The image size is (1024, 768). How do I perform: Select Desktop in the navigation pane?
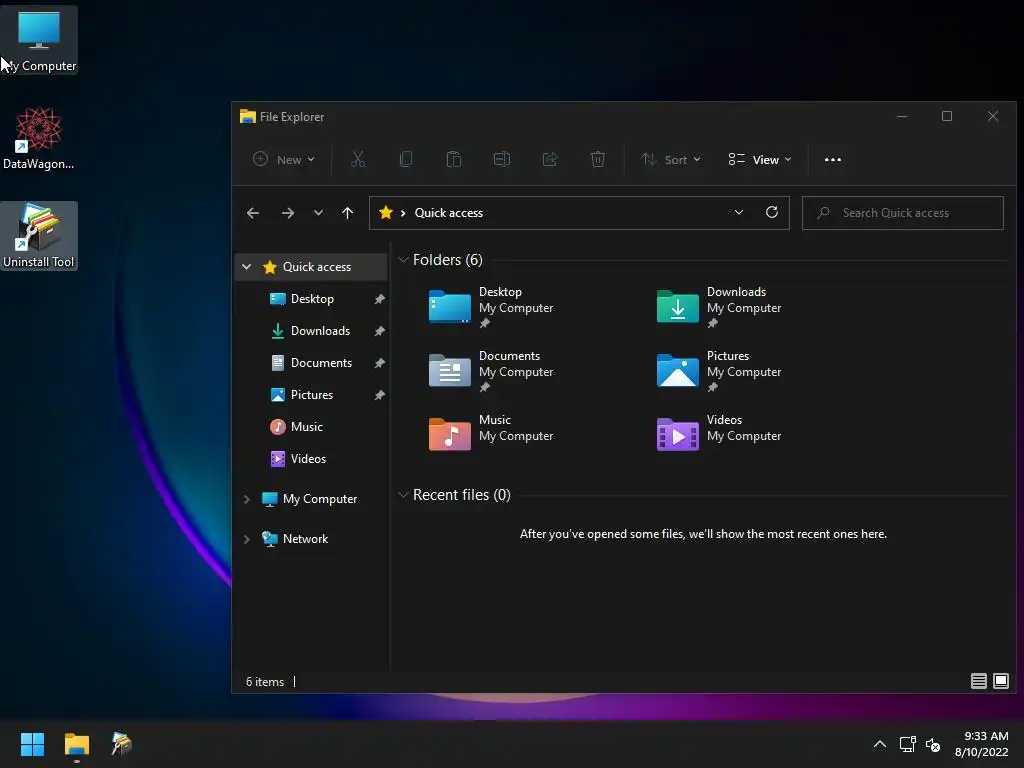(x=312, y=298)
